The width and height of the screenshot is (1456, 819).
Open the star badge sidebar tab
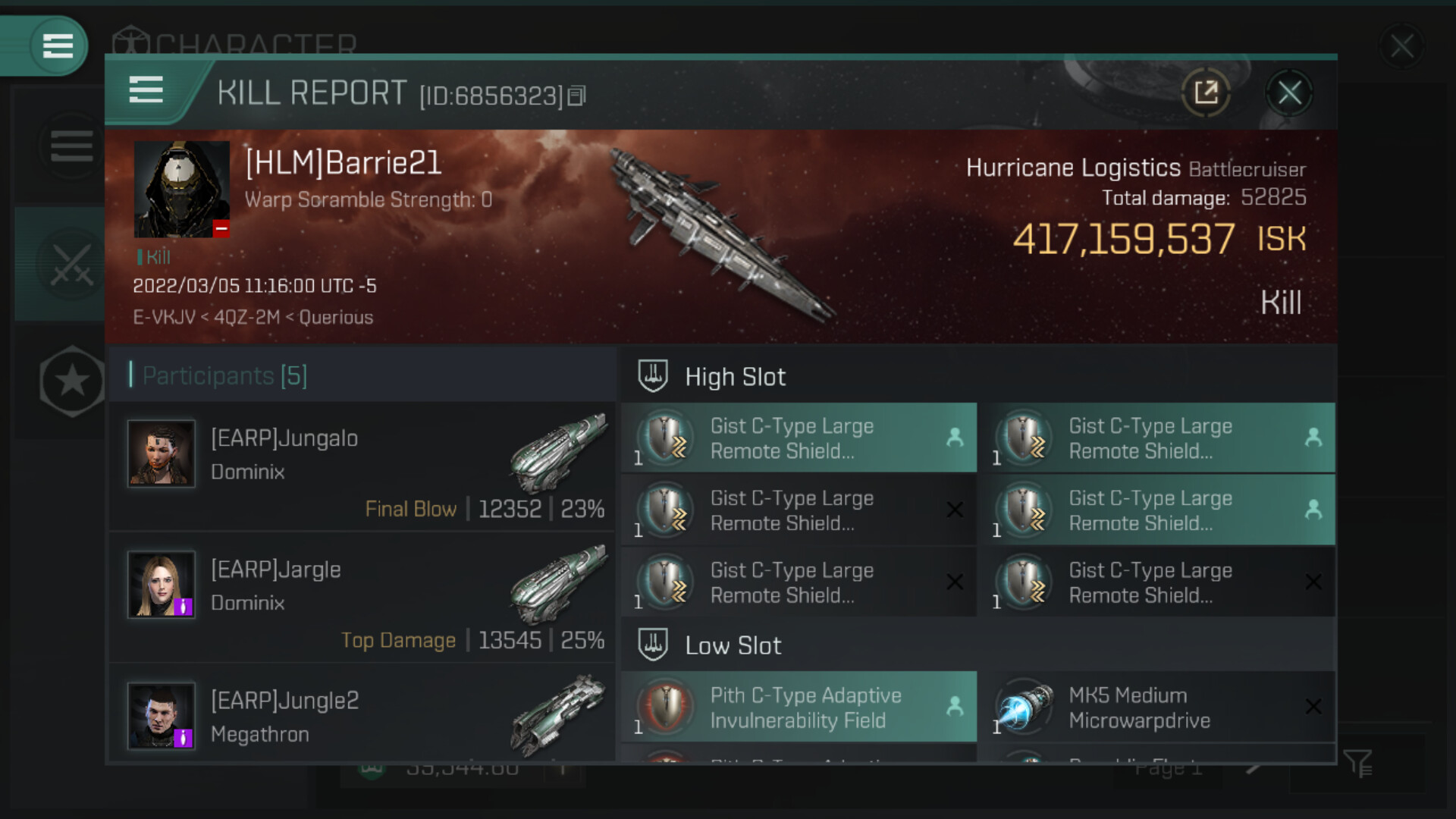(x=71, y=381)
